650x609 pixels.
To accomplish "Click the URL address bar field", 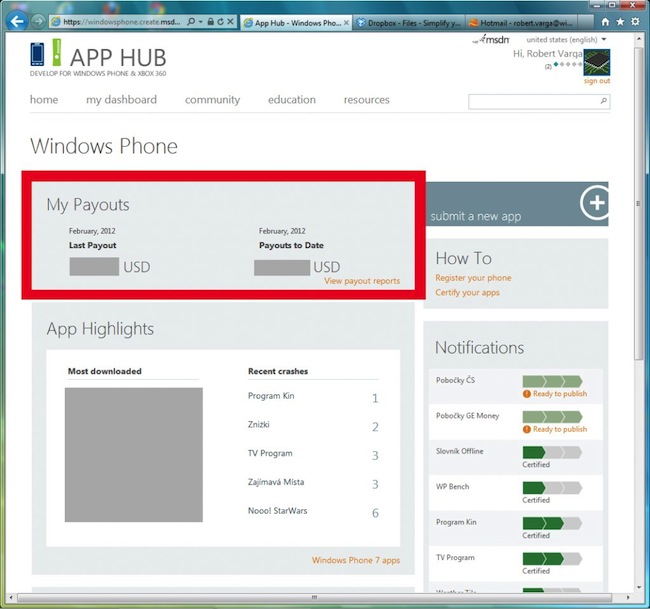I will (121, 22).
